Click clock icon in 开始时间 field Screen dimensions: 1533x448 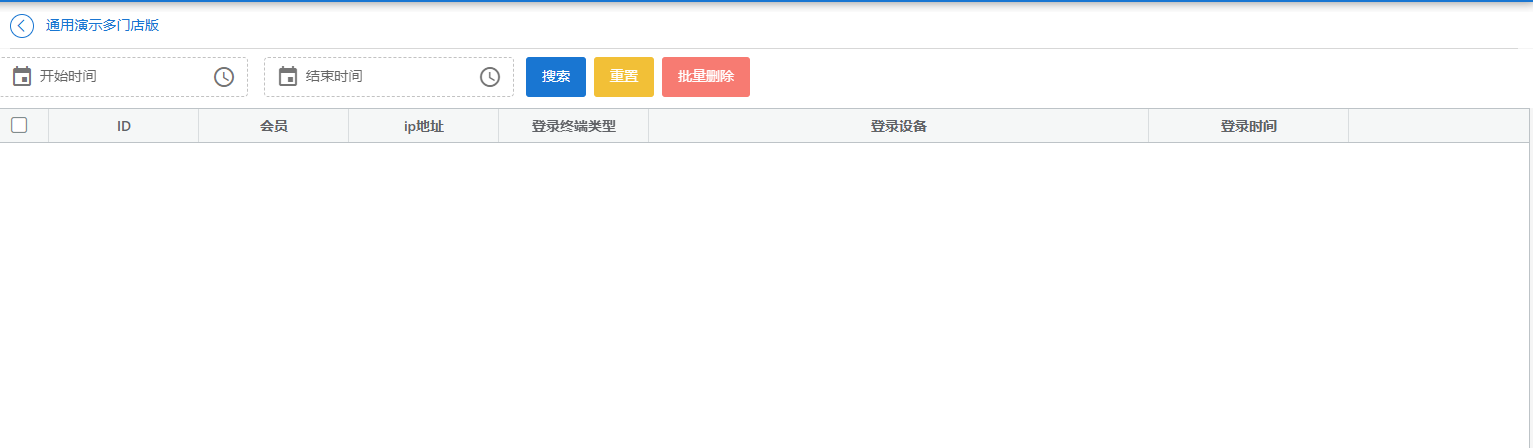(x=224, y=77)
